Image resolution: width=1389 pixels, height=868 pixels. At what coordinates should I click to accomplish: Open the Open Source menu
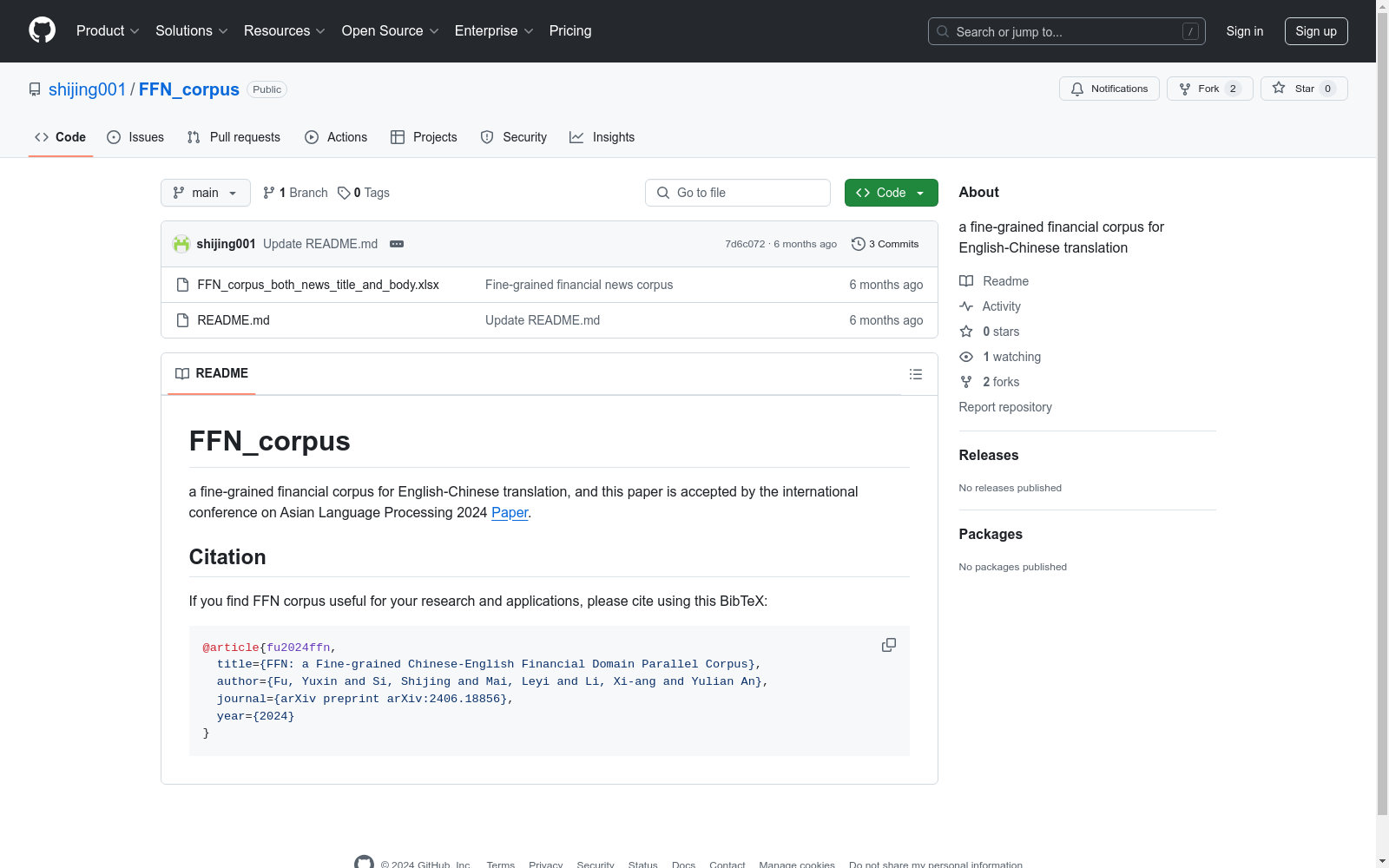click(x=390, y=30)
